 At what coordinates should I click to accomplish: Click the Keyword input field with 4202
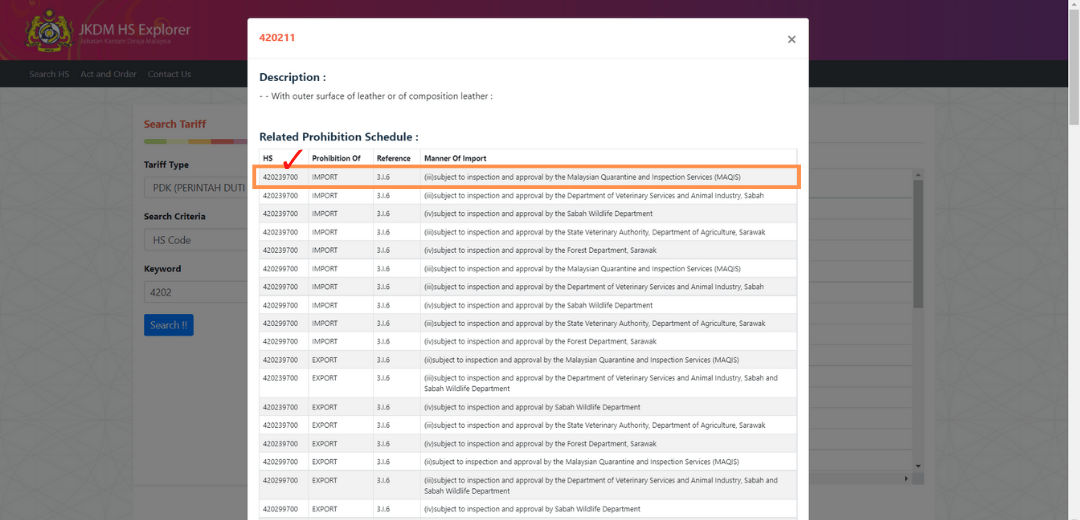pyautogui.click(x=196, y=292)
